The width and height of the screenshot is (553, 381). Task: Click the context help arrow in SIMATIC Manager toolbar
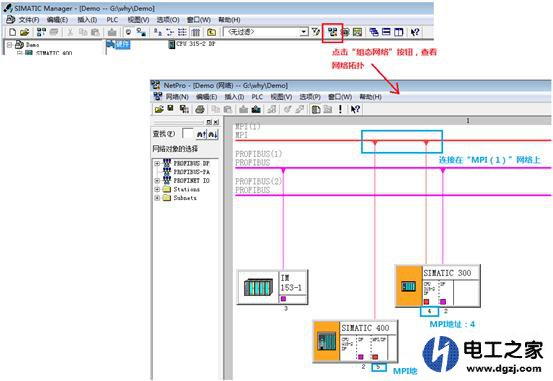tap(415, 32)
